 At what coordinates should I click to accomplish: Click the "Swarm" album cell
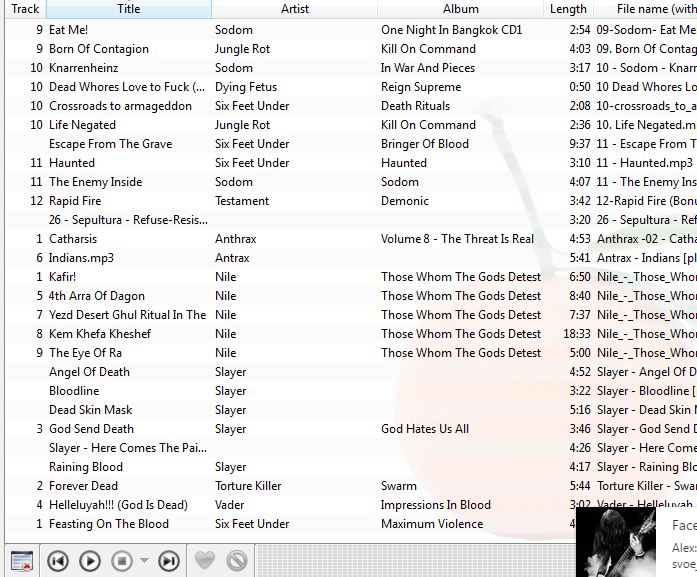399,486
